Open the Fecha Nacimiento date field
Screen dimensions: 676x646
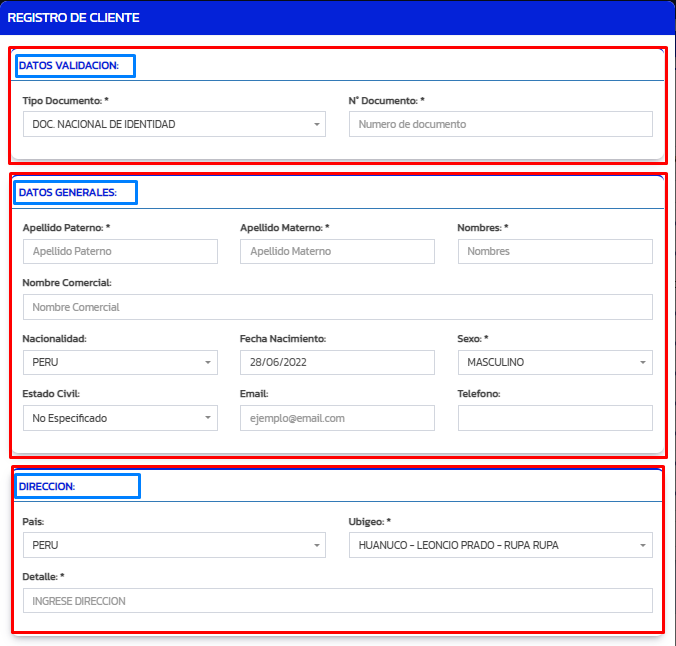[x=337, y=362]
